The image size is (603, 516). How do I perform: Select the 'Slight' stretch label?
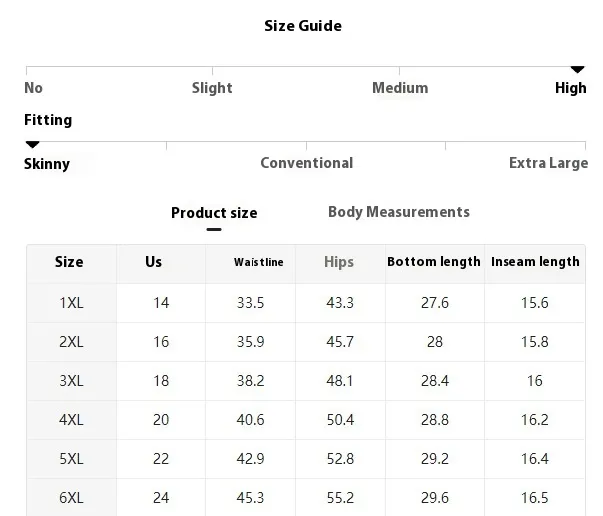point(212,88)
